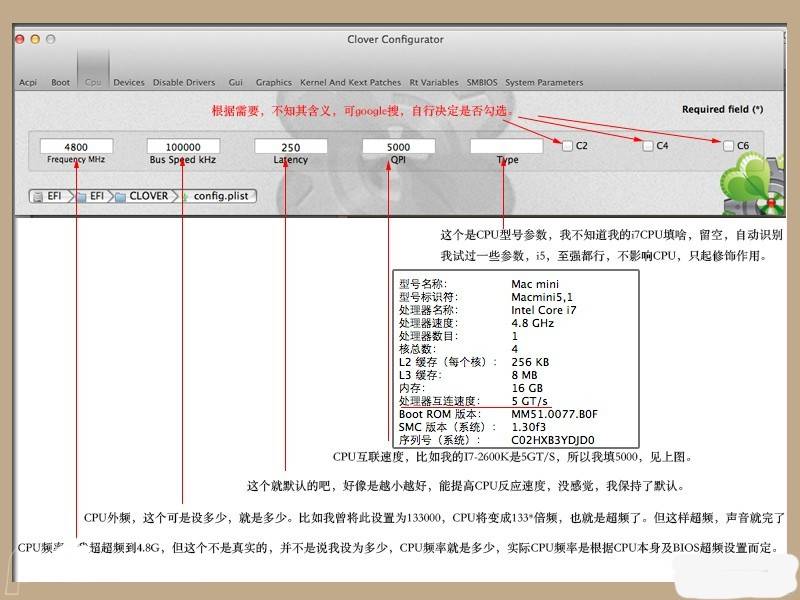
Task: Open the Disable Drivers tab
Action: pos(183,82)
